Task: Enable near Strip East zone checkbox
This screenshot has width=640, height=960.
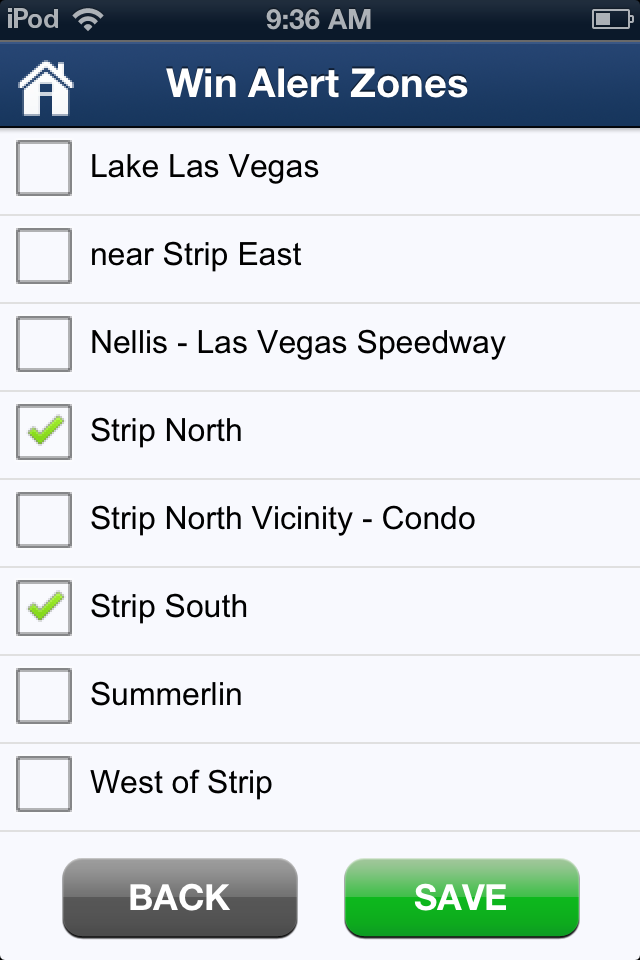Action: (x=44, y=255)
